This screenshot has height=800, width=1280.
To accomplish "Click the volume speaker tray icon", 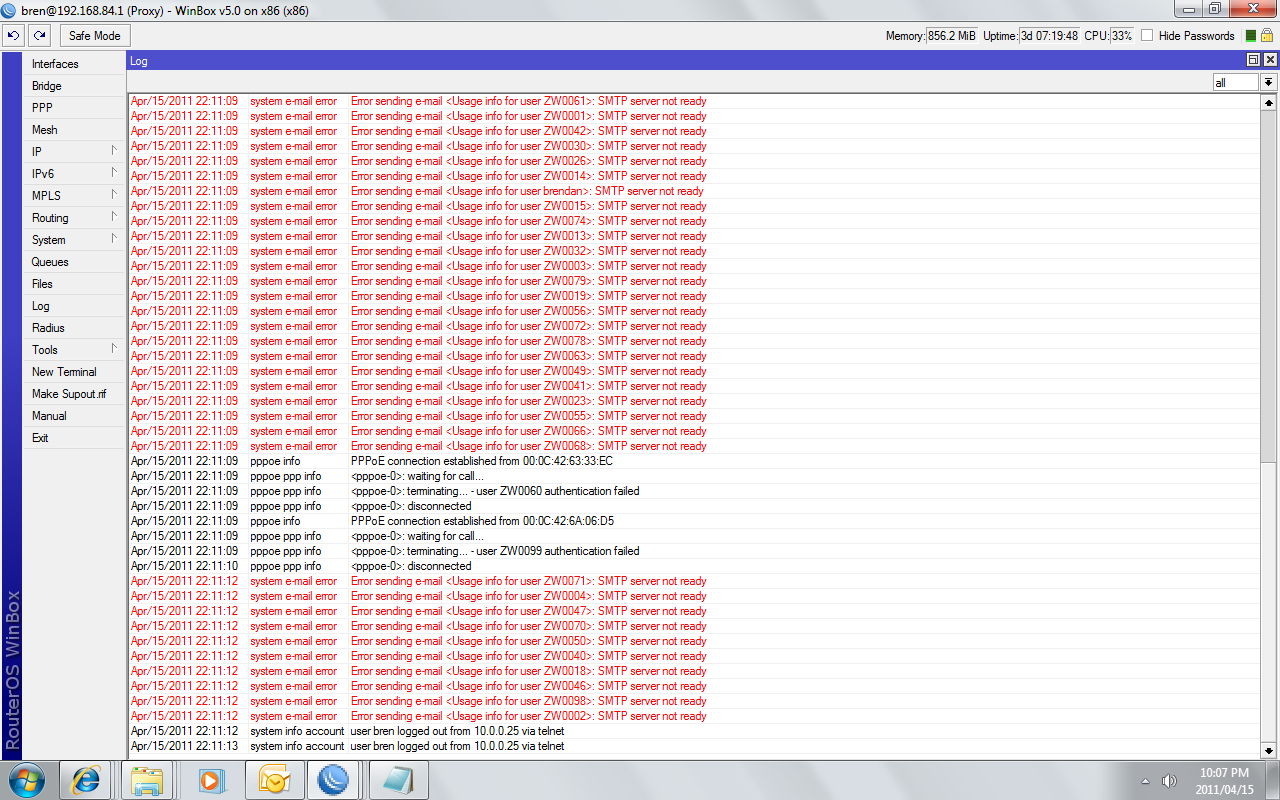I will pos(1169,780).
